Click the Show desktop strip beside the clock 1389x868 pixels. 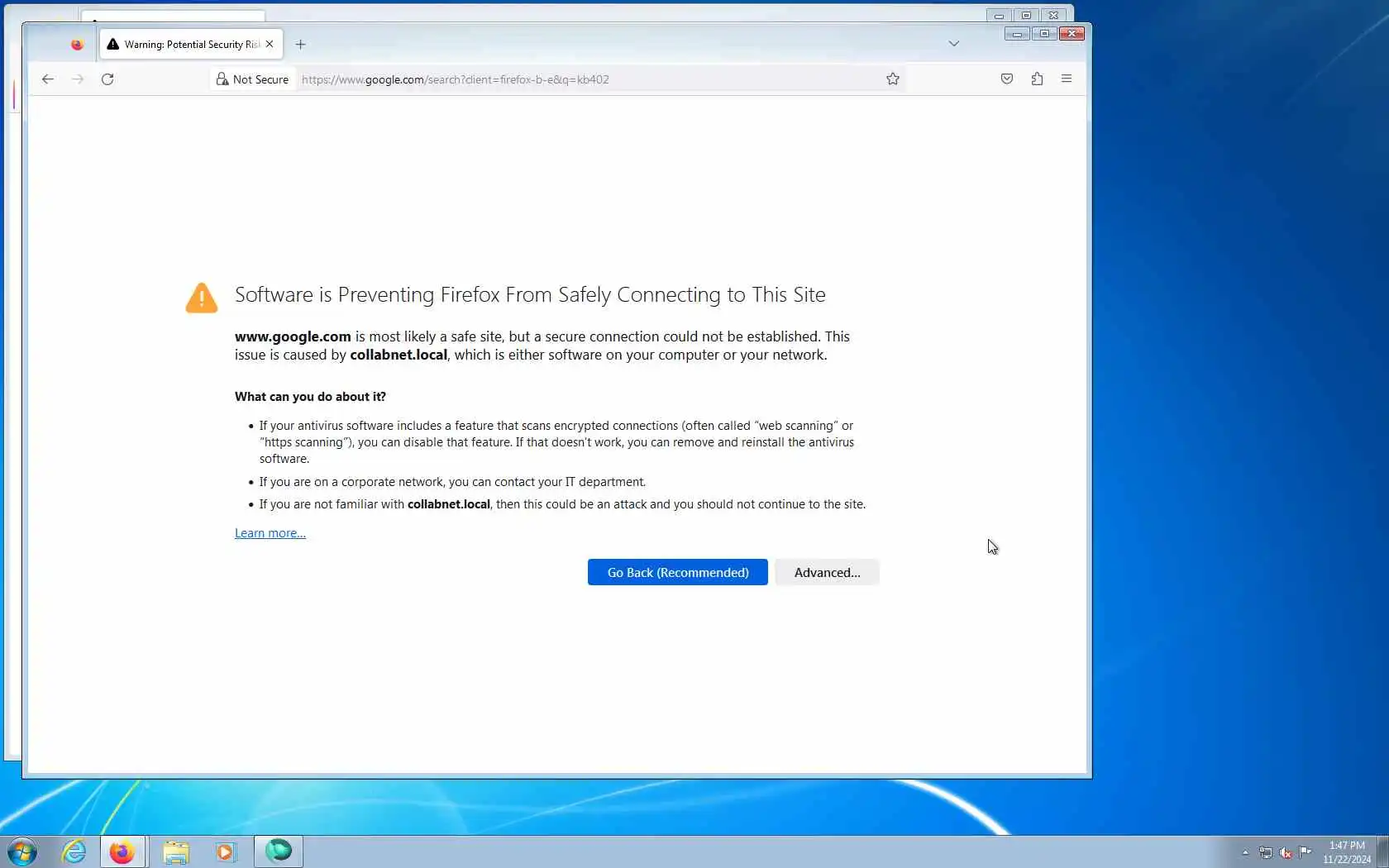click(x=1383, y=852)
